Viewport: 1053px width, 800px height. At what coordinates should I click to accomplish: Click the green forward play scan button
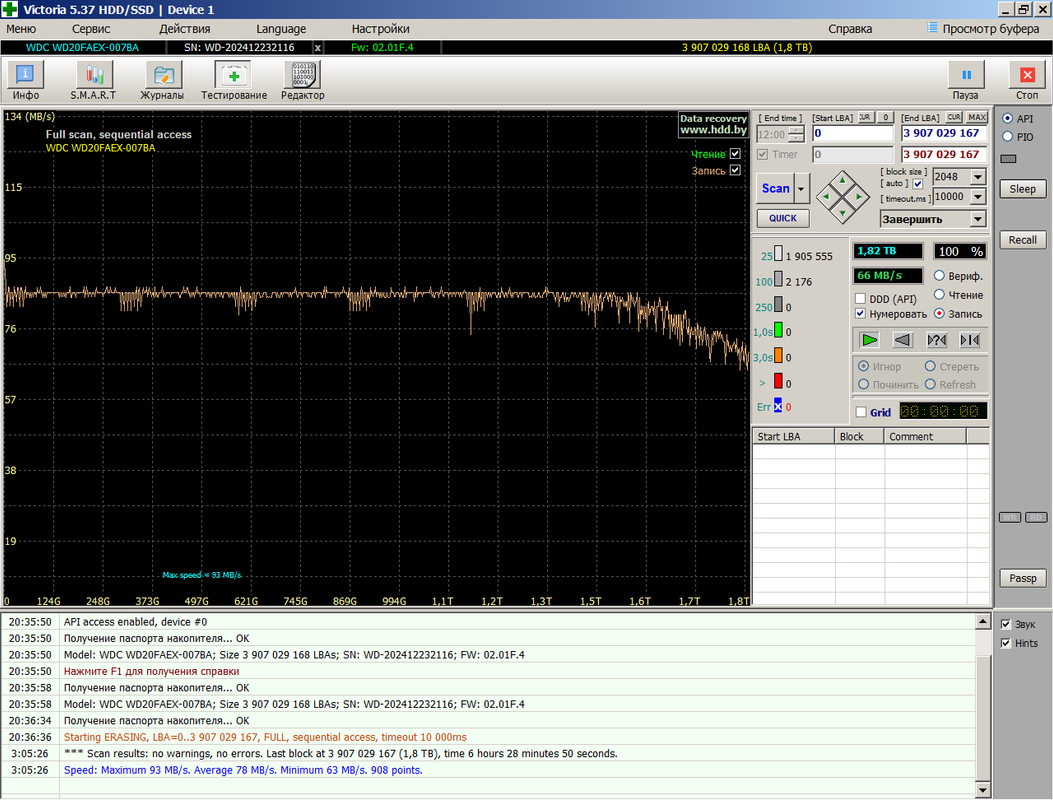869,340
